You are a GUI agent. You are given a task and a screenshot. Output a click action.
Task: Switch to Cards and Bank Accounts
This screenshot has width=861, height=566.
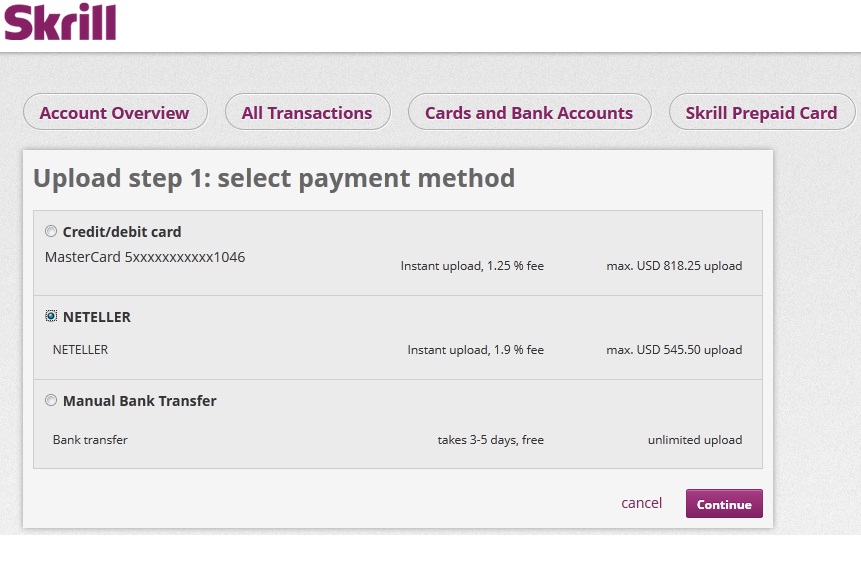pos(529,113)
